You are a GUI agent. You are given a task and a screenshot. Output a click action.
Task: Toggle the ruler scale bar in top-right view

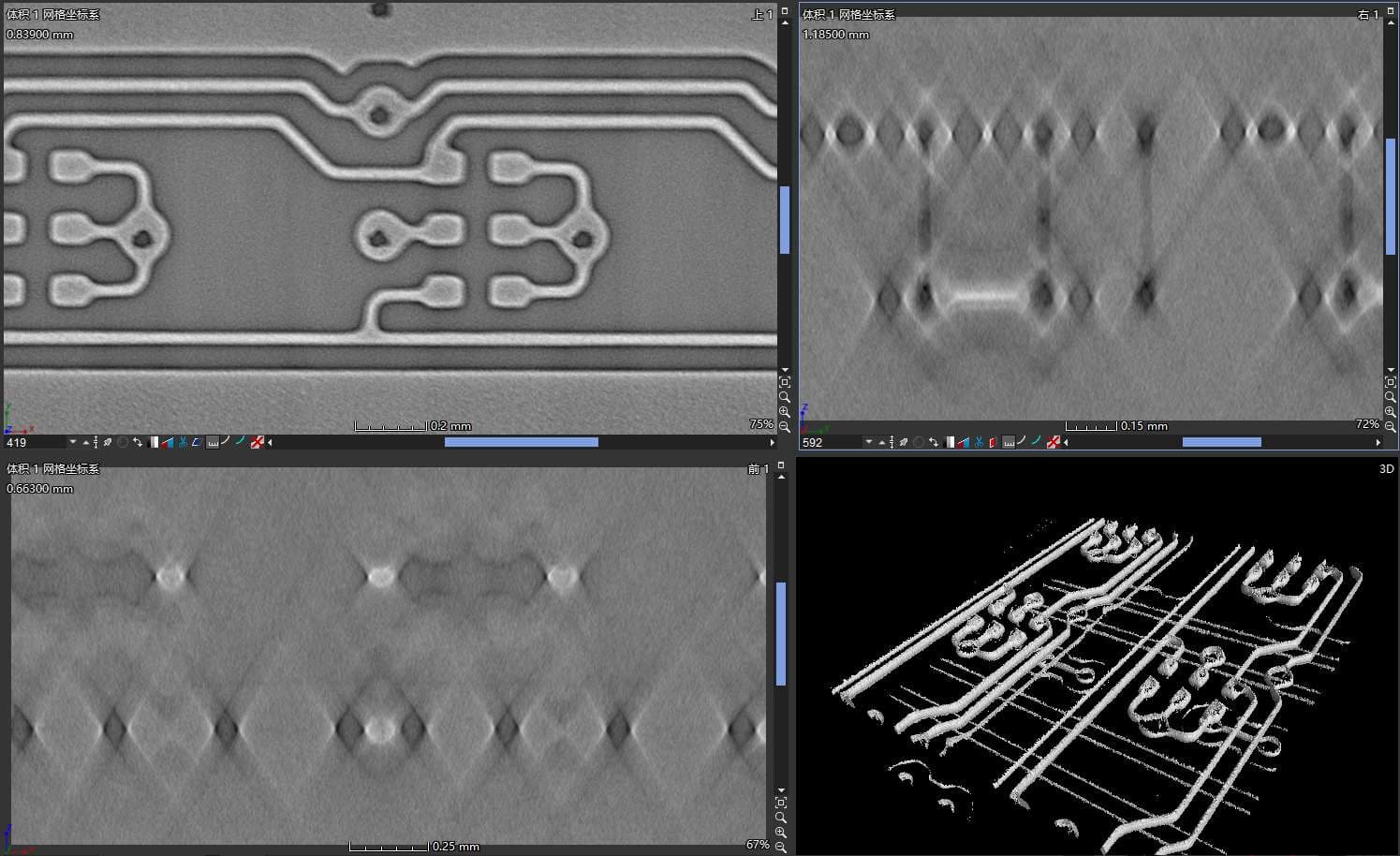pyautogui.click(x=1008, y=442)
